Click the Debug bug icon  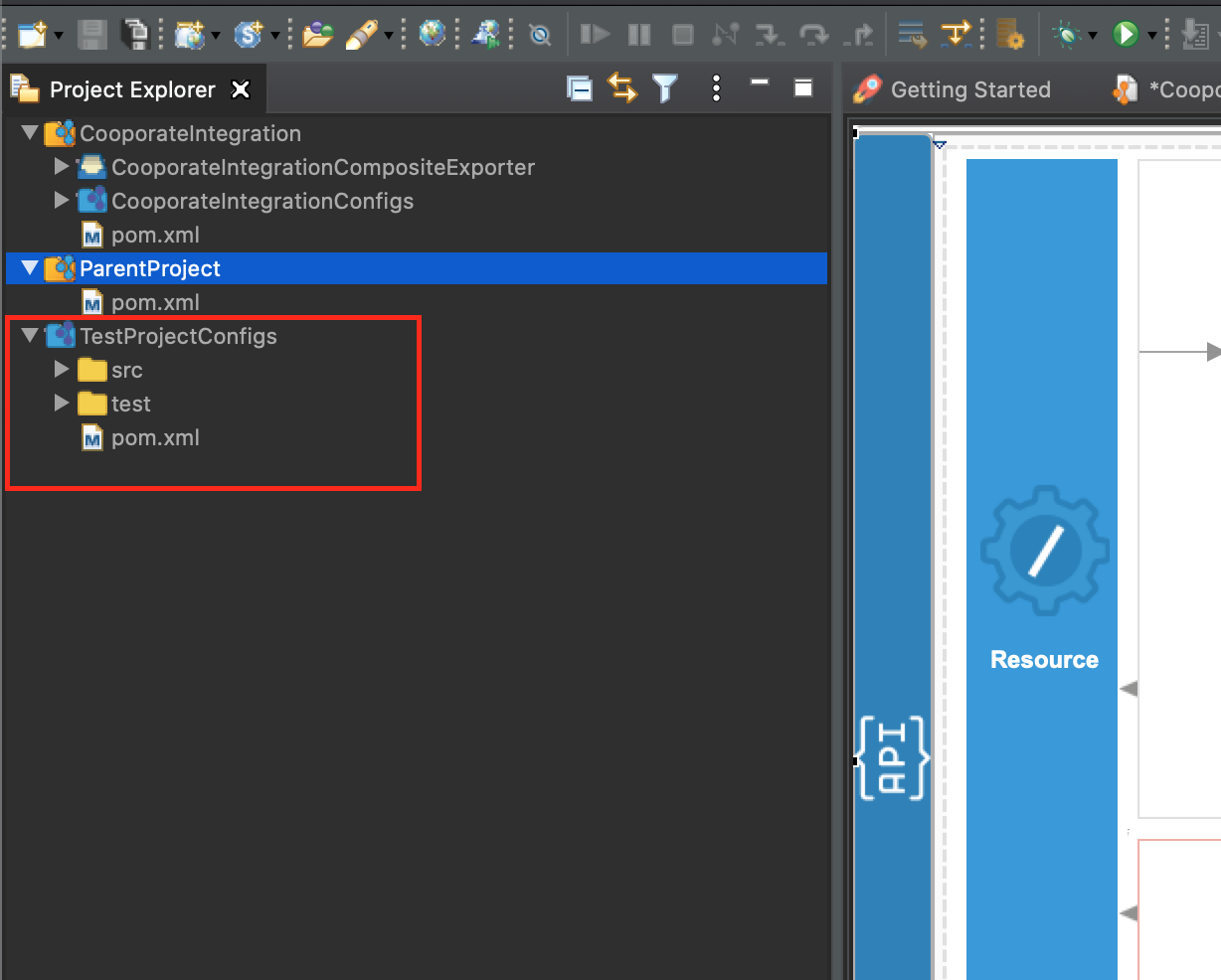(1068, 36)
